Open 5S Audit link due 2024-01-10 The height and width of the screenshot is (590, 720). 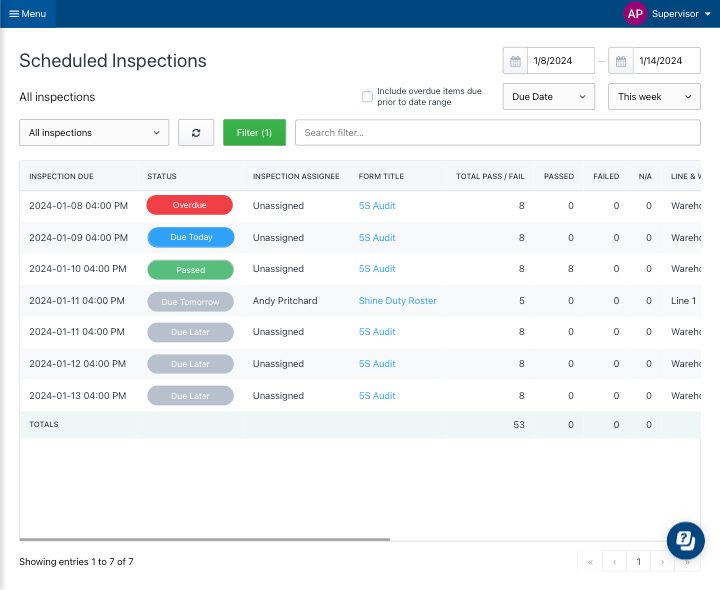377,269
